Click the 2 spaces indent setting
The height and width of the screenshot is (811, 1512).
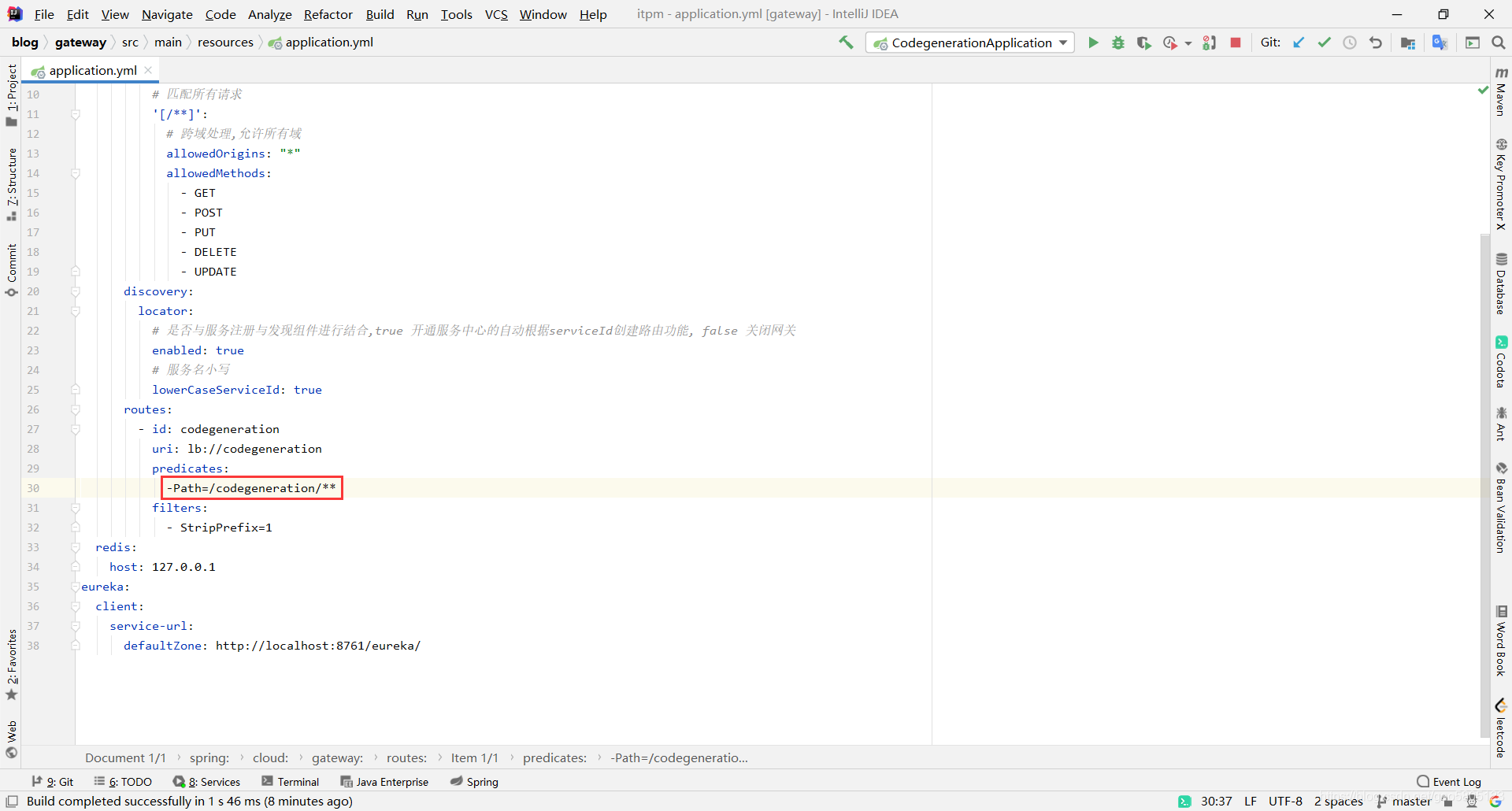(x=1338, y=802)
